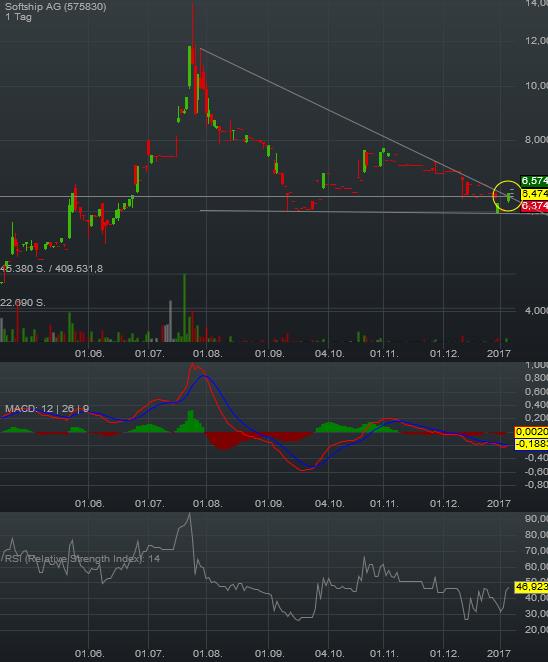The image size is (548, 662).
Task: Click the -0,60 MACD axis label
Action: tap(536, 471)
